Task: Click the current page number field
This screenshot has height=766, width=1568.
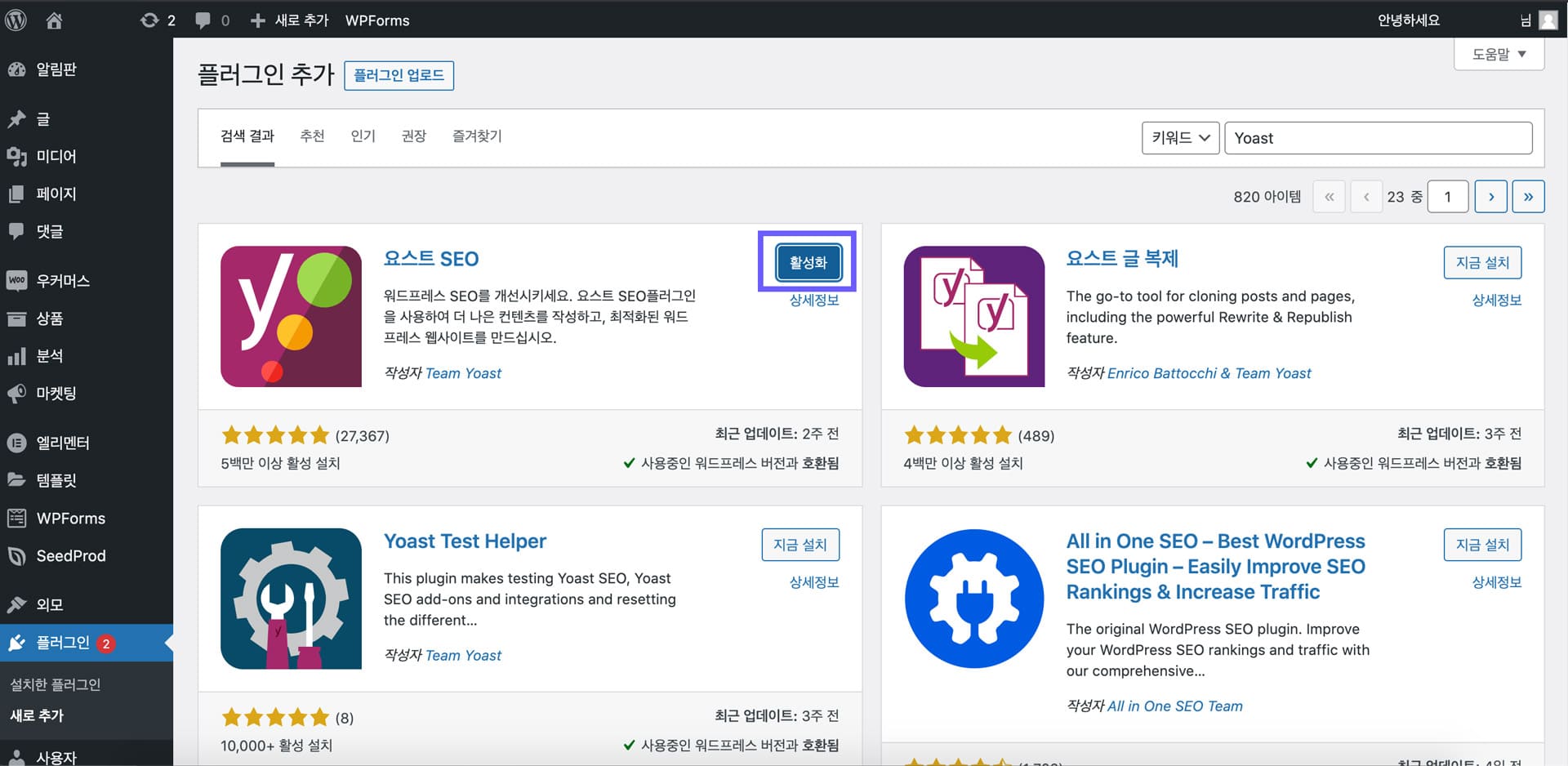Action: (1448, 197)
